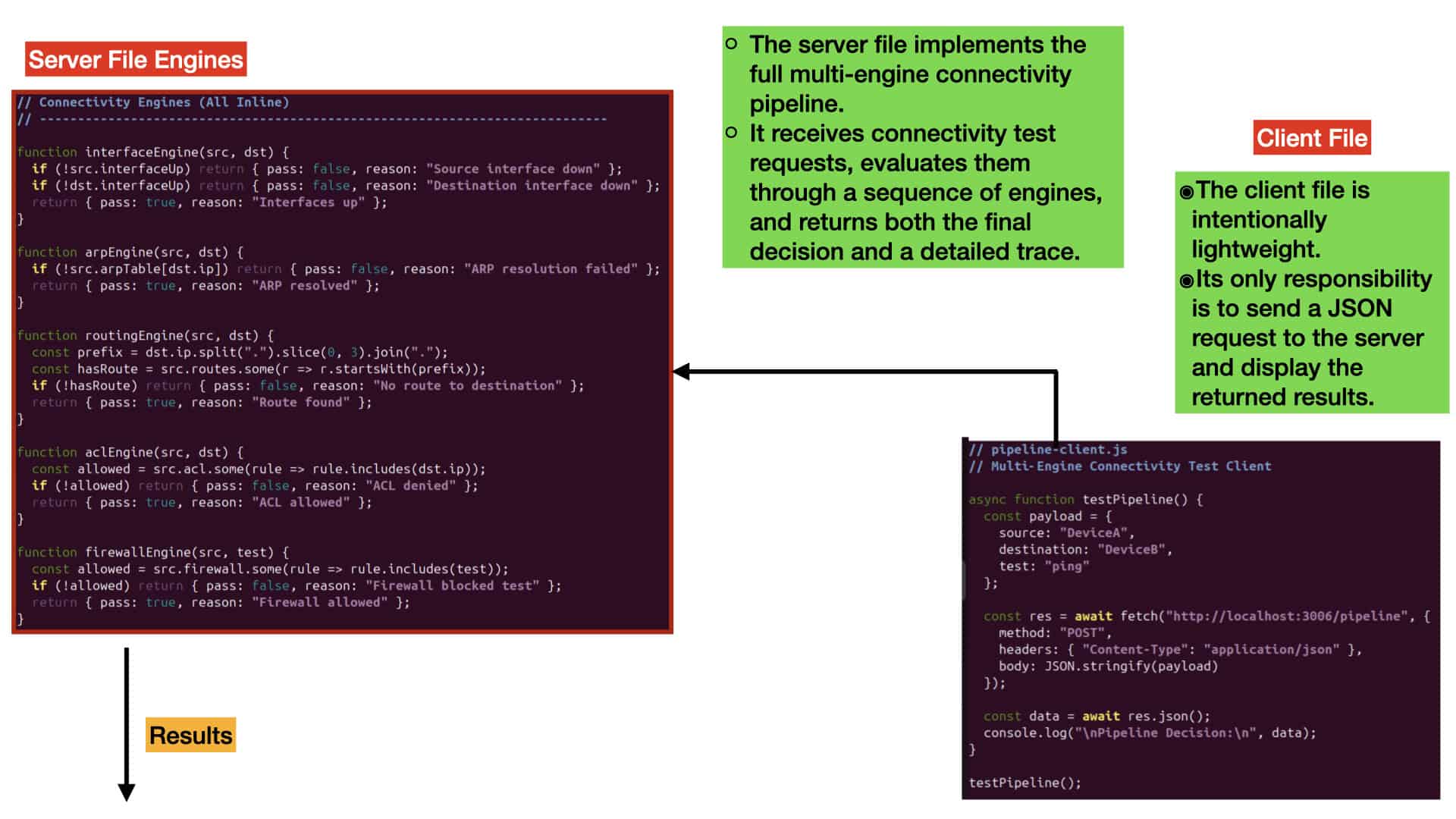This screenshot has width=1456, height=819.
Task: Click the "const payload = {" line
Action: pos(1048,516)
